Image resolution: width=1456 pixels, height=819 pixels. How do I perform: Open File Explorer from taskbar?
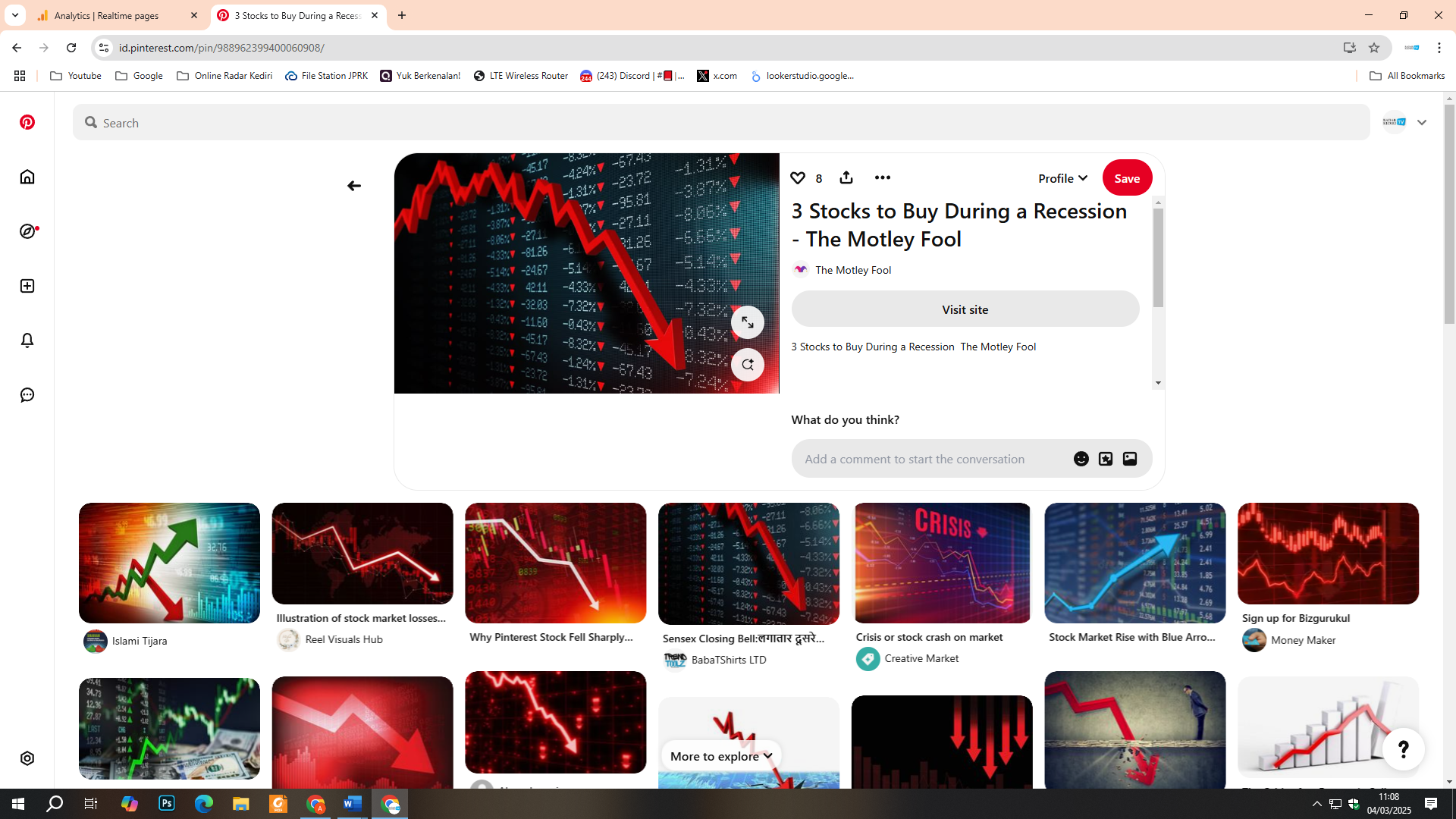click(241, 804)
